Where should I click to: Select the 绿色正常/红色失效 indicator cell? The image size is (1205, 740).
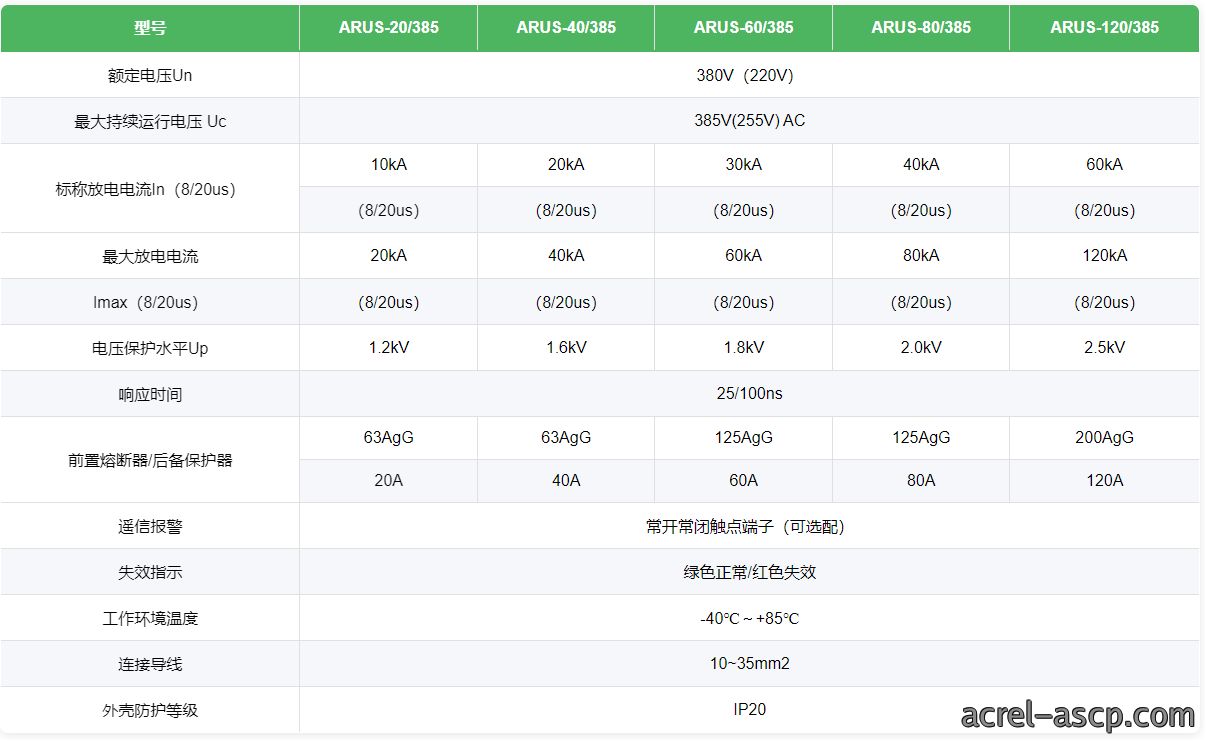(749, 572)
